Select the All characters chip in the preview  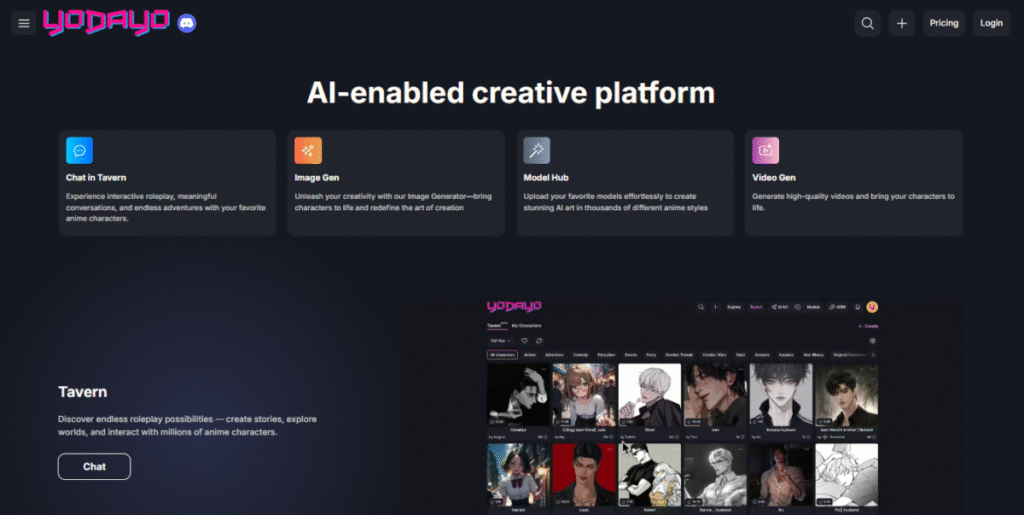tap(502, 355)
